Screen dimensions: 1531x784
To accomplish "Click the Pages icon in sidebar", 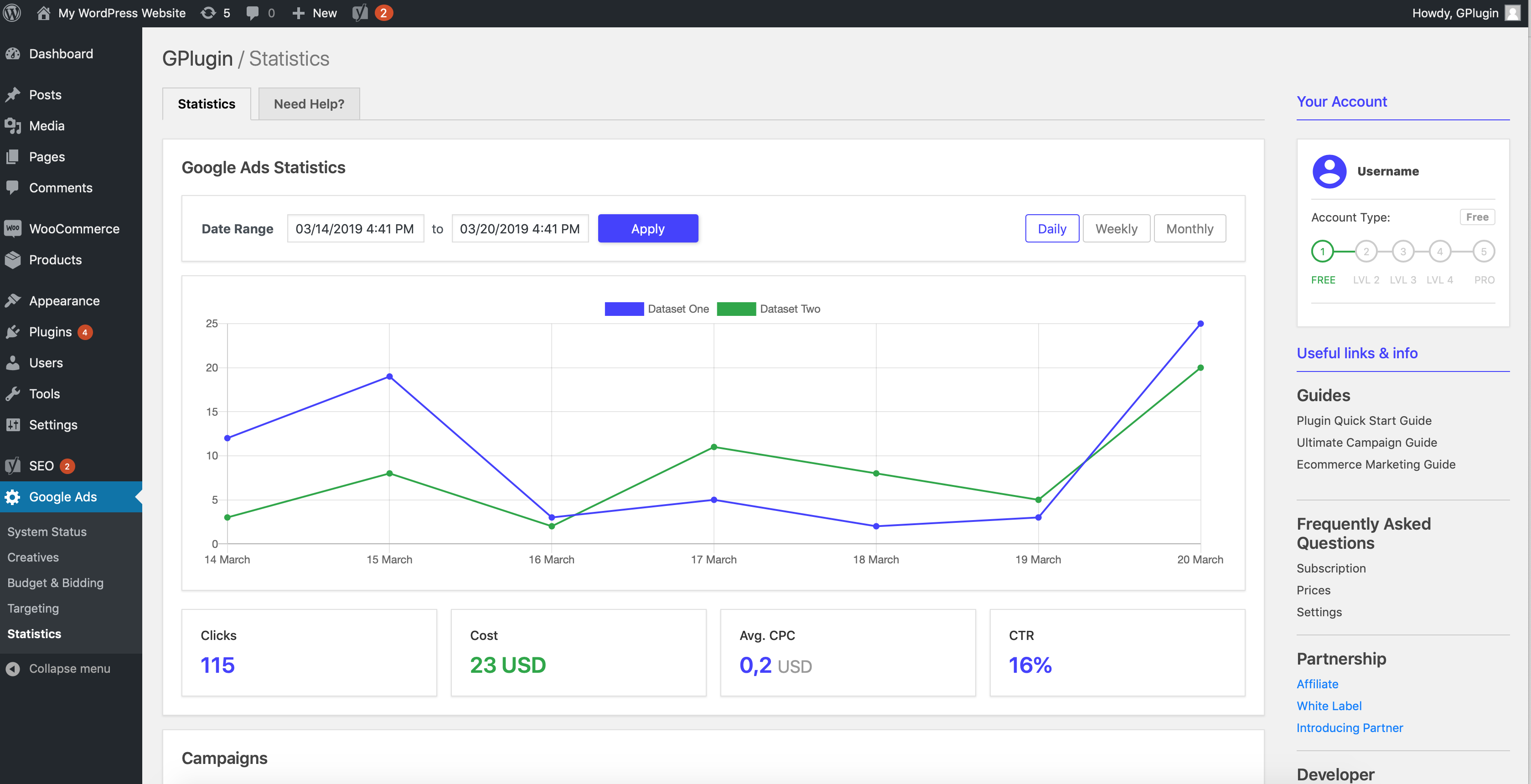I will [x=13, y=157].
